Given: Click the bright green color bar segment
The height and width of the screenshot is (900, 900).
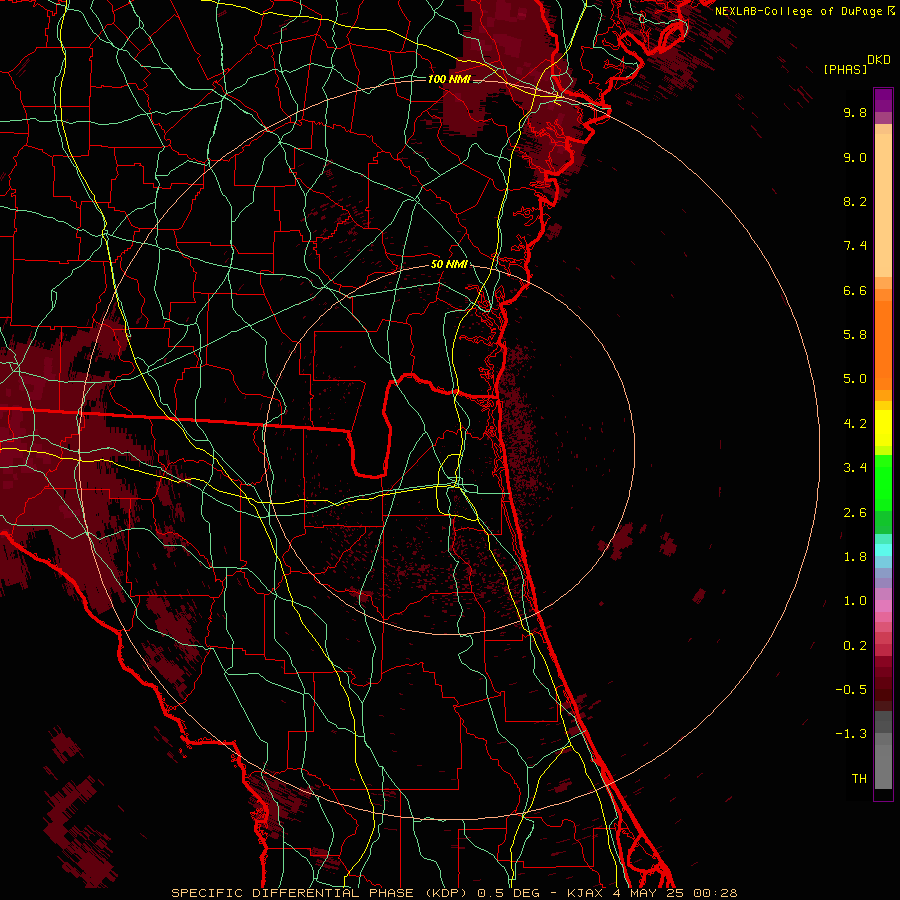Looking at the screenshot, I should [x=883, y=483].
